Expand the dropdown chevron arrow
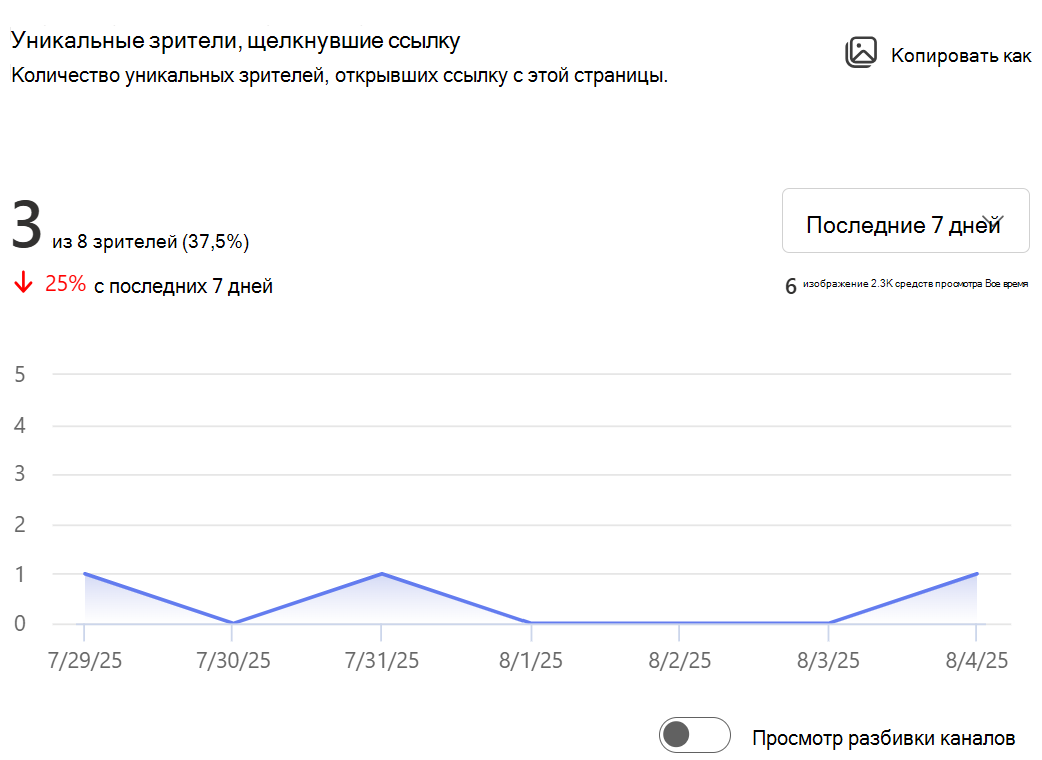This screenshot has width=1042, height=760. [x=993, y=221]
